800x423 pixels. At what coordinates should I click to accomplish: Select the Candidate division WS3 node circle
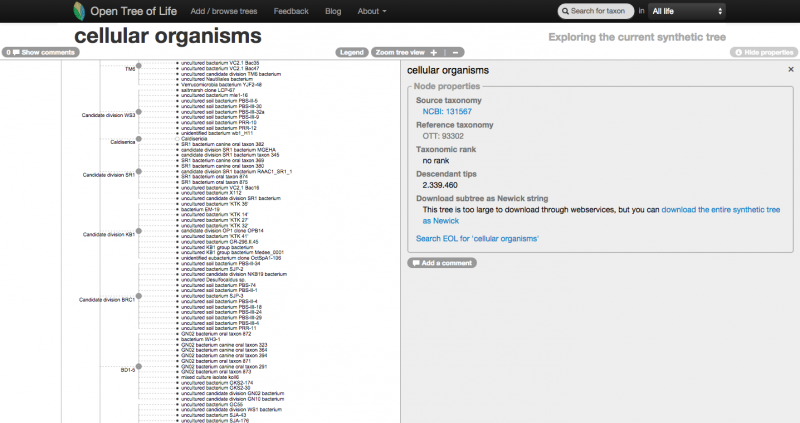[138, 114]
